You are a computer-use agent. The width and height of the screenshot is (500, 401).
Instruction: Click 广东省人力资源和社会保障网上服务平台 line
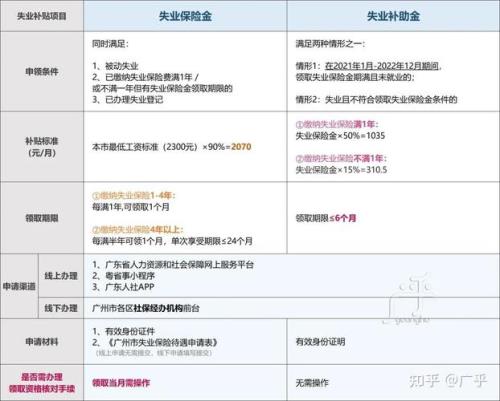(x=173, y=265)
